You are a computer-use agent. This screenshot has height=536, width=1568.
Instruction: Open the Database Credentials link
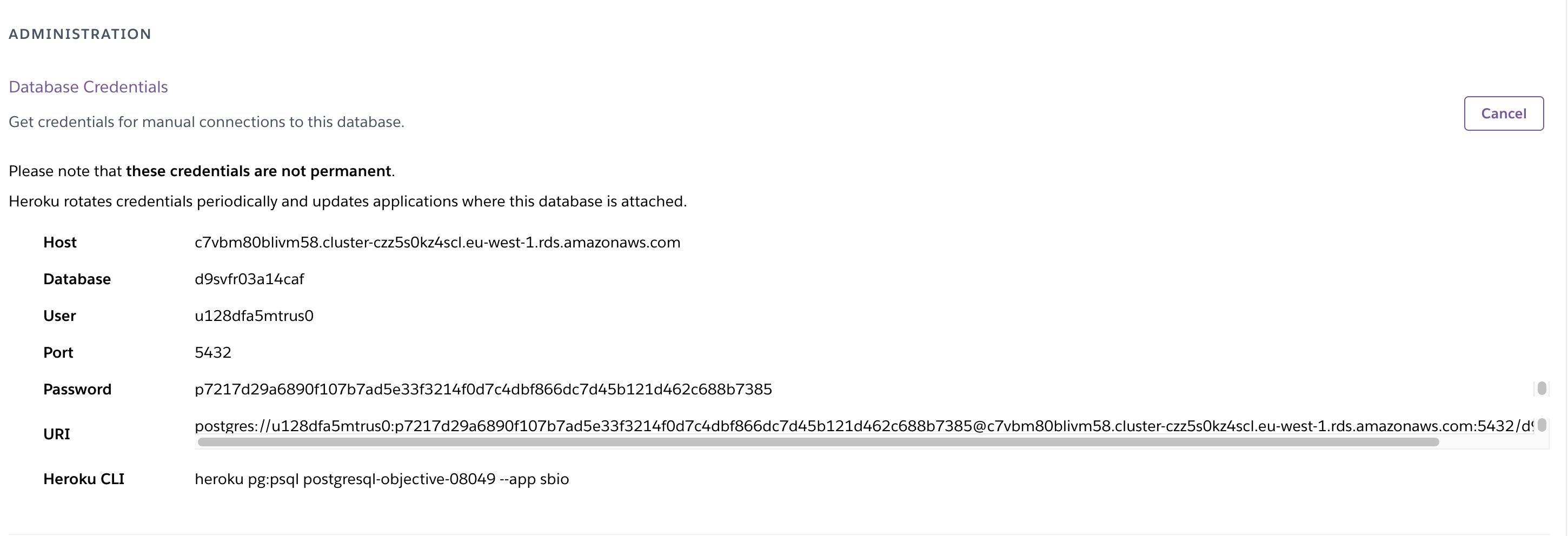click(x=88, y=86)
